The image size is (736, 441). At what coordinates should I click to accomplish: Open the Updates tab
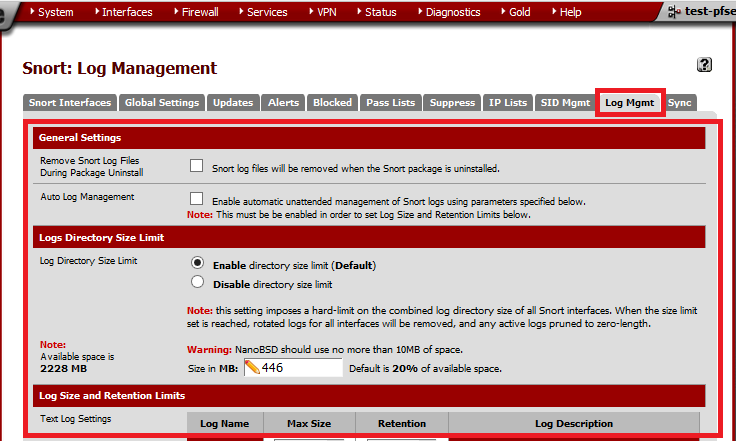(234, 103)
